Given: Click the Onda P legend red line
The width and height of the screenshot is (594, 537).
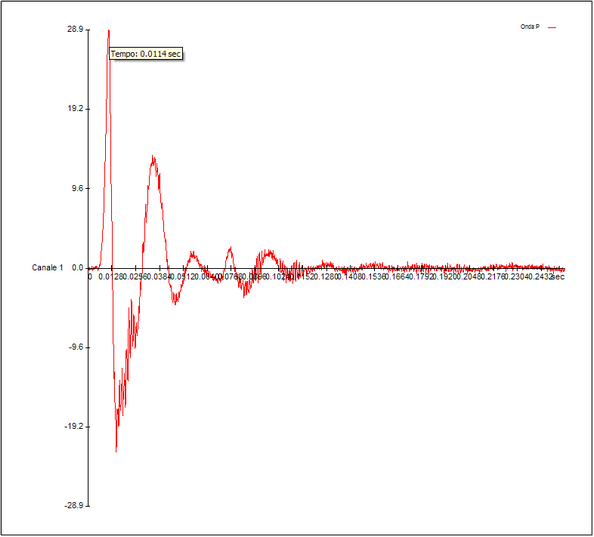Looking at the screenshot, I should coord(552,27).
